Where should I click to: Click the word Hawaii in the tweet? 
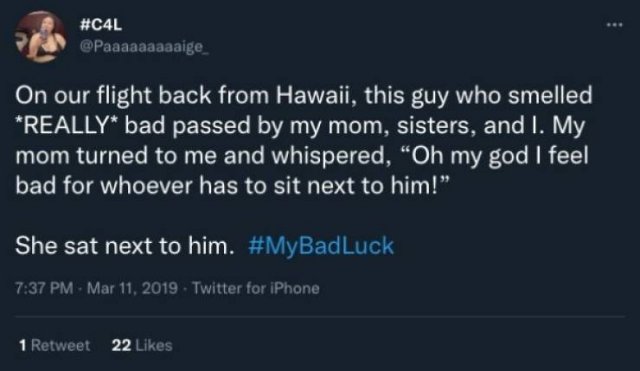click(312, 95)
